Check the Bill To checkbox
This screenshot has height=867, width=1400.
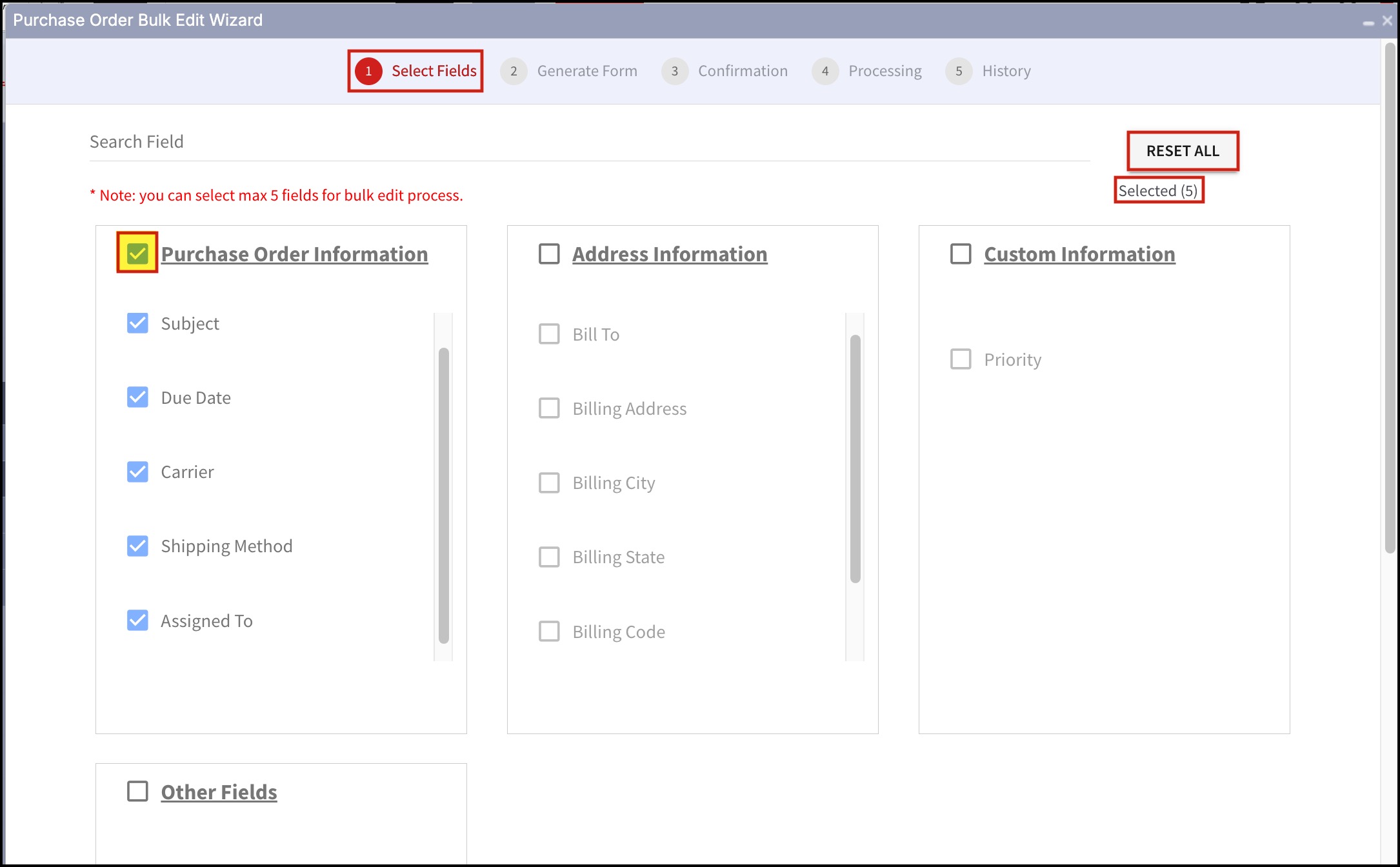coord(549,334)
